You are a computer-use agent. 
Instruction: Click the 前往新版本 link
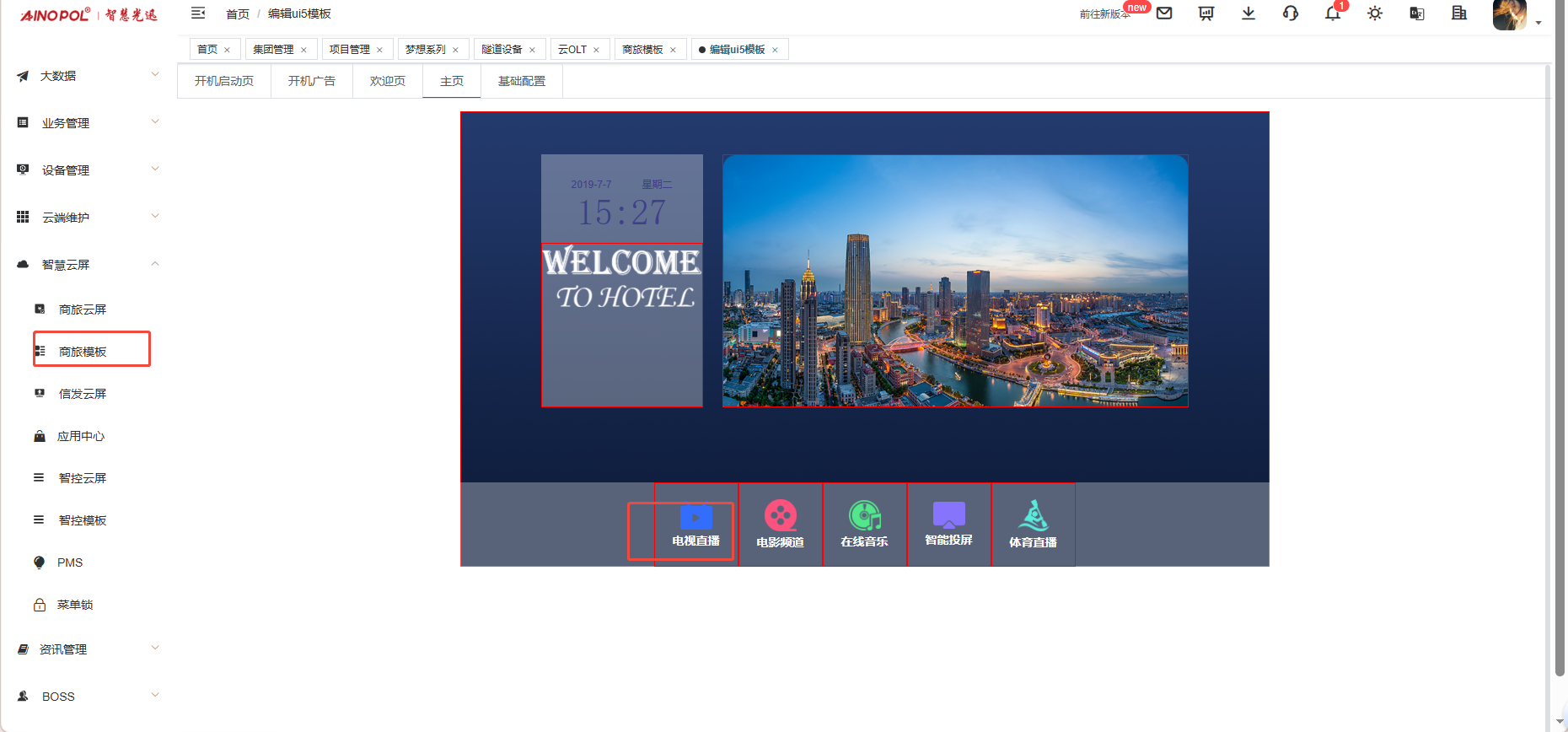(x=1104, y=14)
